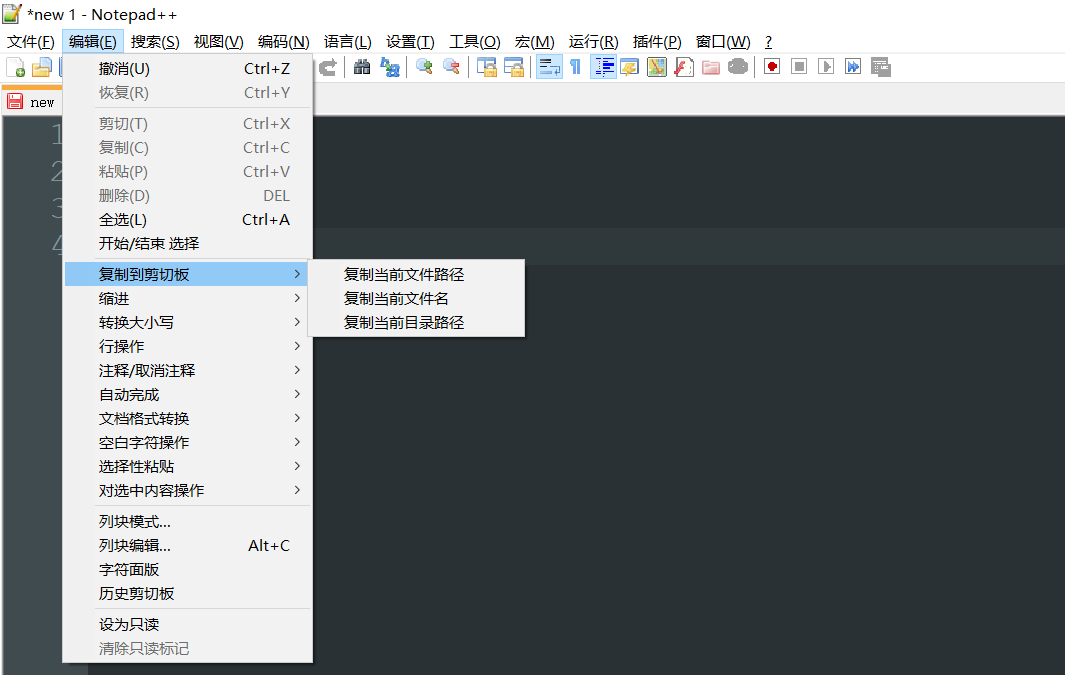Select 撤消(U) from the edit menu
The height and width of the screenshot is (675, 1065).
pos(187,69)
